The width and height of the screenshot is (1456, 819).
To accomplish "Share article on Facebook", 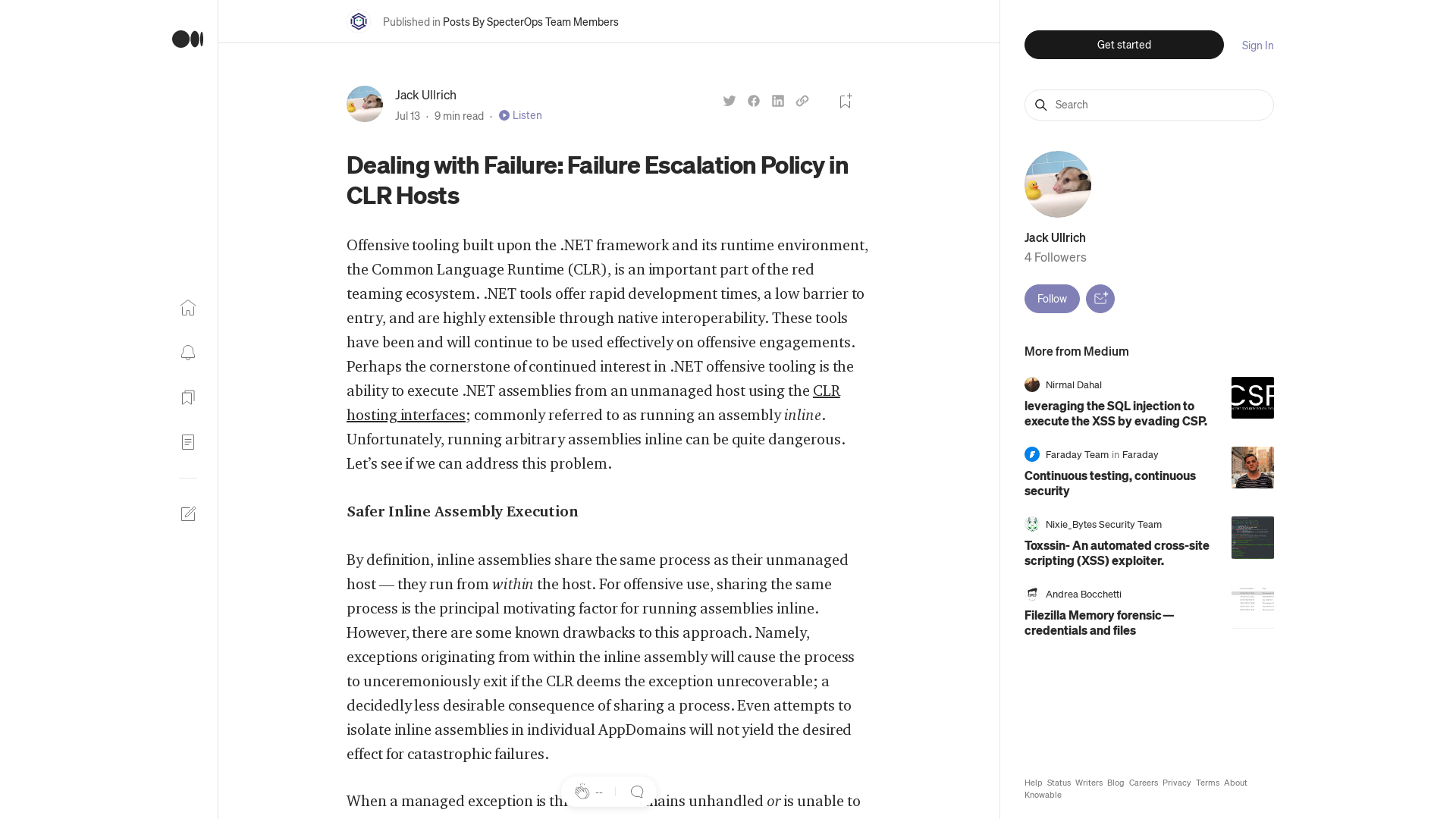I will click(753, 100).
